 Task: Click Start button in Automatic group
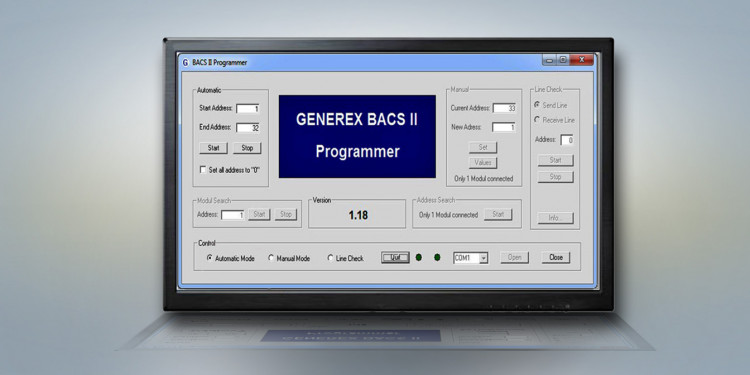click(x=213, y=148)
